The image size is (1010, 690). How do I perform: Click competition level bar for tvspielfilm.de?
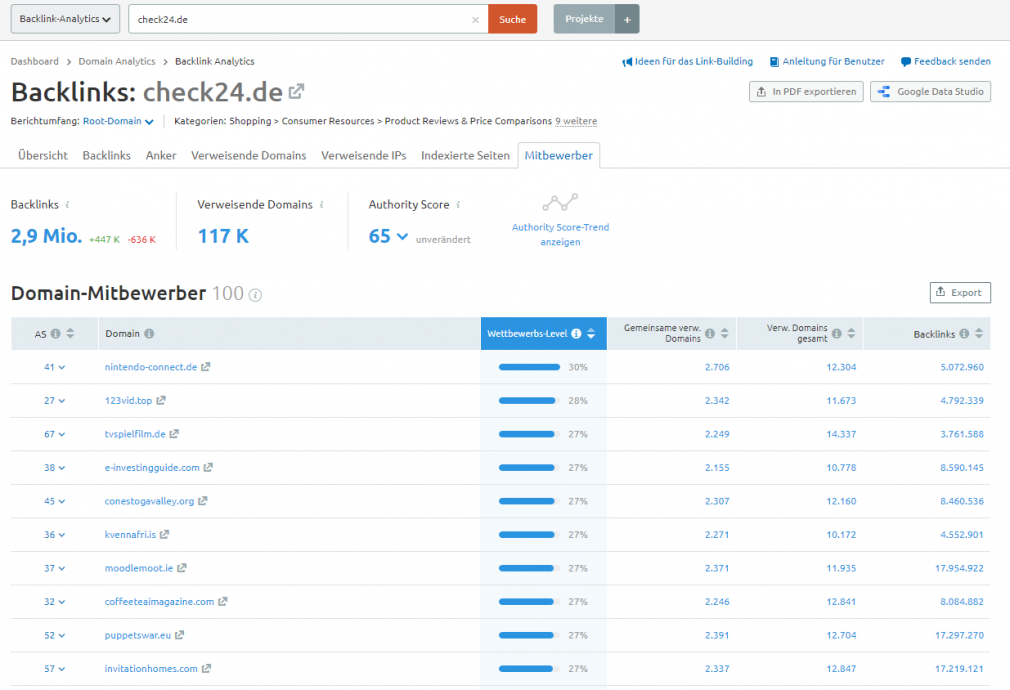click(529, 434)
